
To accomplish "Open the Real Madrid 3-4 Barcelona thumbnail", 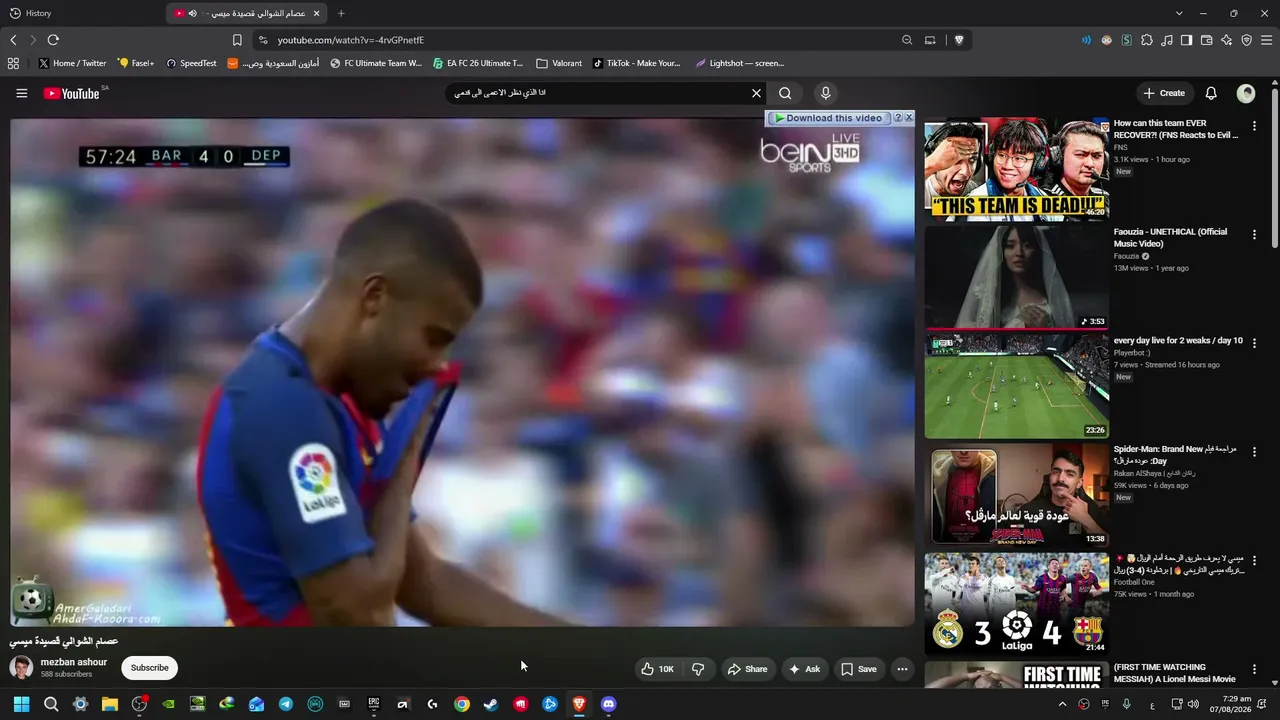I will 1016,603.
